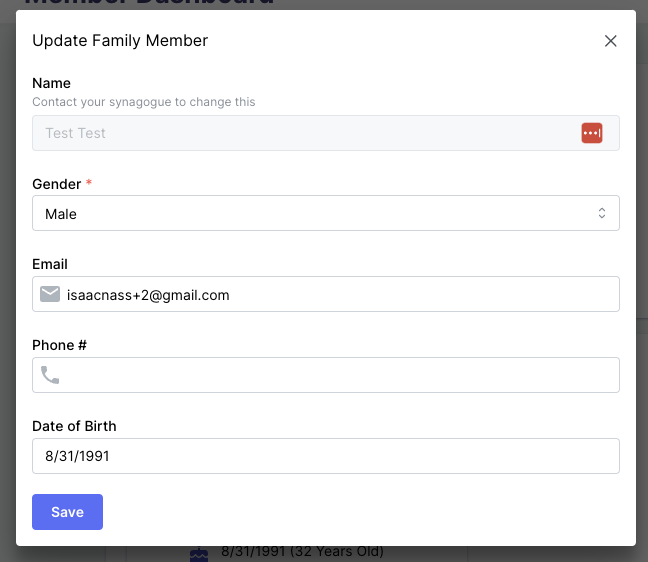Close the Update Family Member dialog

(x=611, y=41)
